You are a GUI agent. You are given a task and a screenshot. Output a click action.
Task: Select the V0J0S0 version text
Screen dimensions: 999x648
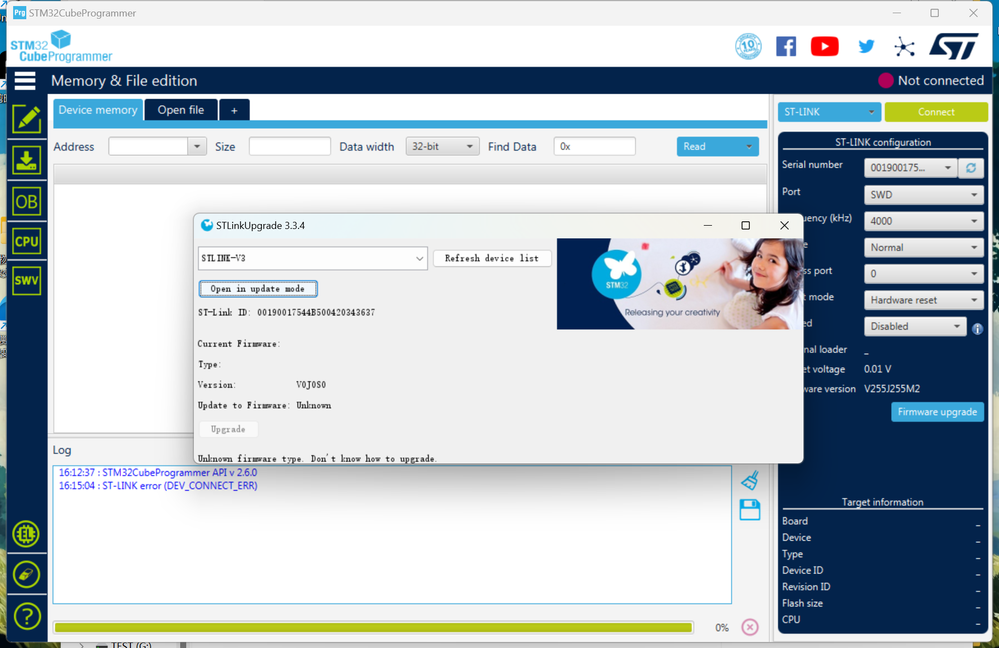311,385
